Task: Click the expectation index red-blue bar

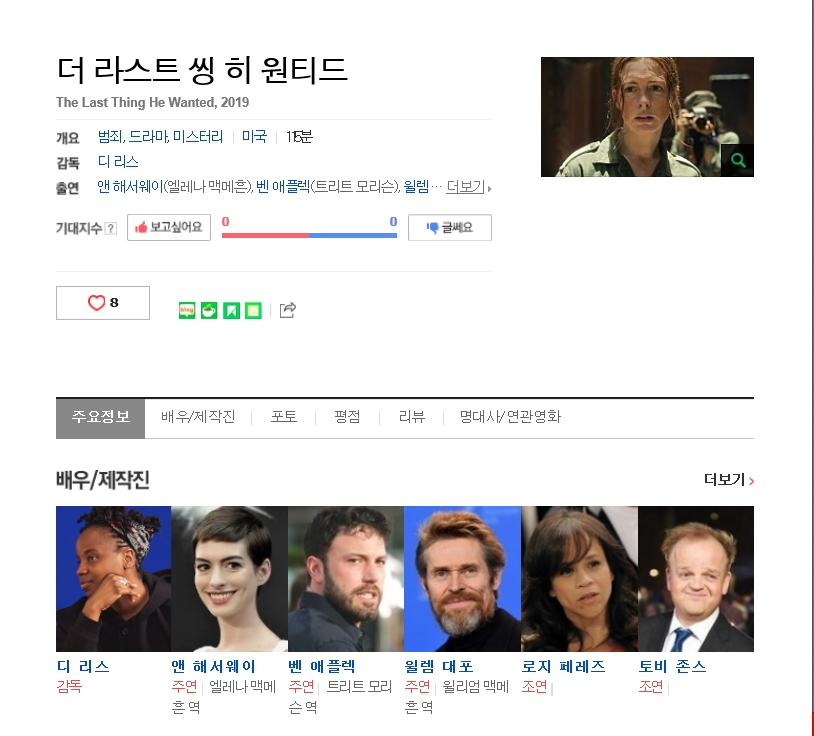Action: pyautogui.click(x=309, y=235)
